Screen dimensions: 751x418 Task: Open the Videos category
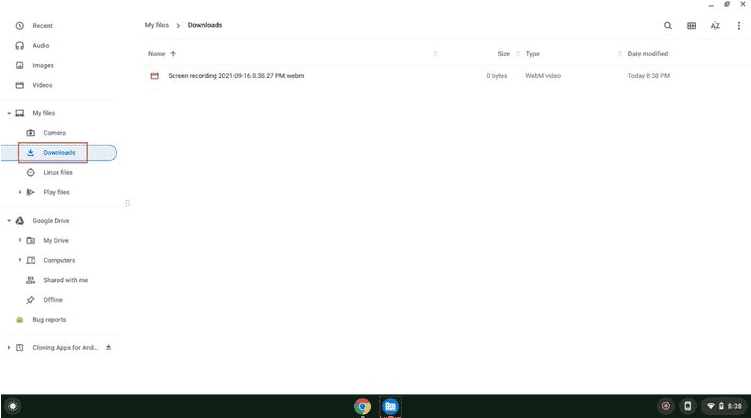42,85
